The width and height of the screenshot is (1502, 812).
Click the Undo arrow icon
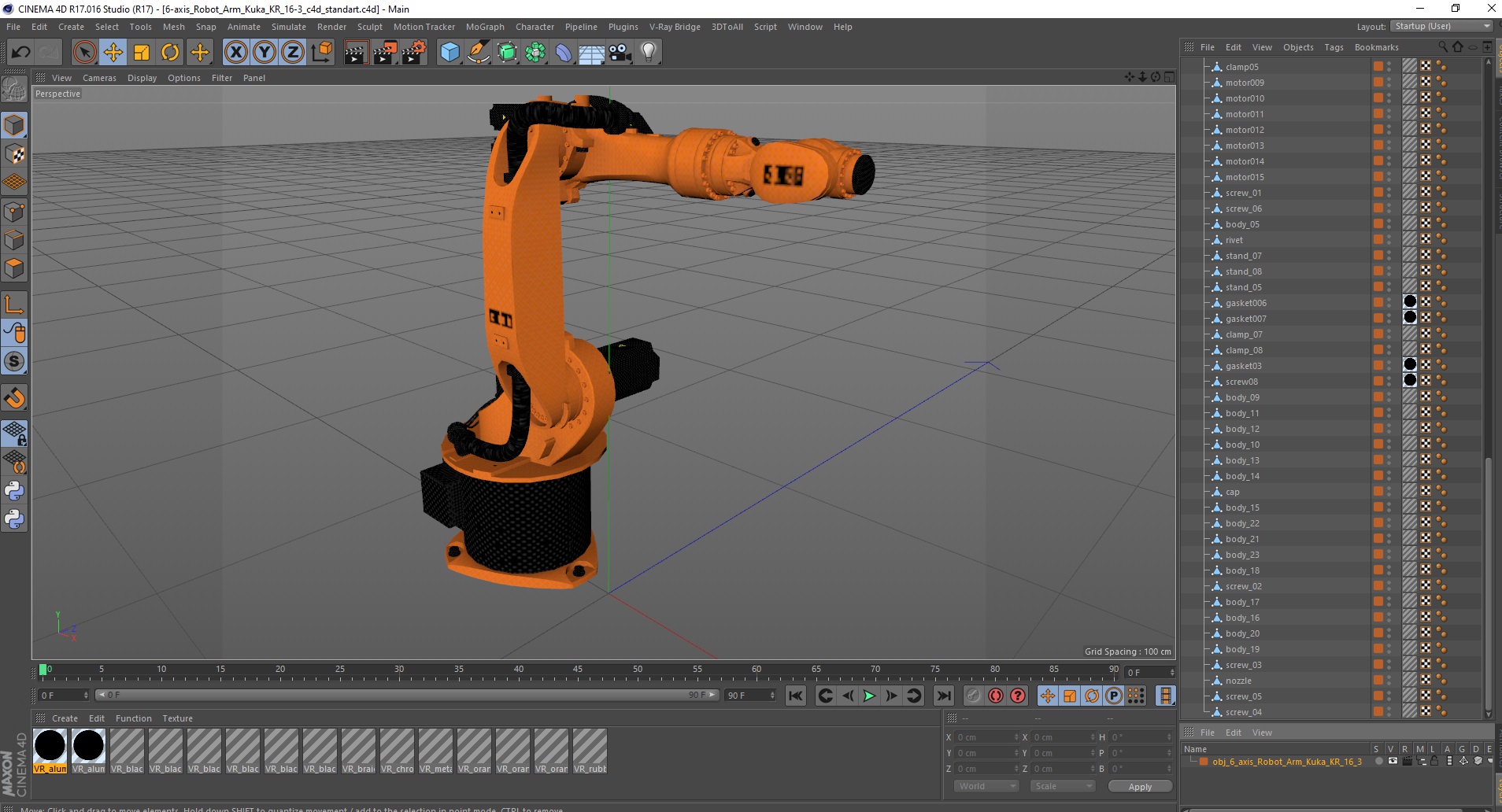[21, 53]
